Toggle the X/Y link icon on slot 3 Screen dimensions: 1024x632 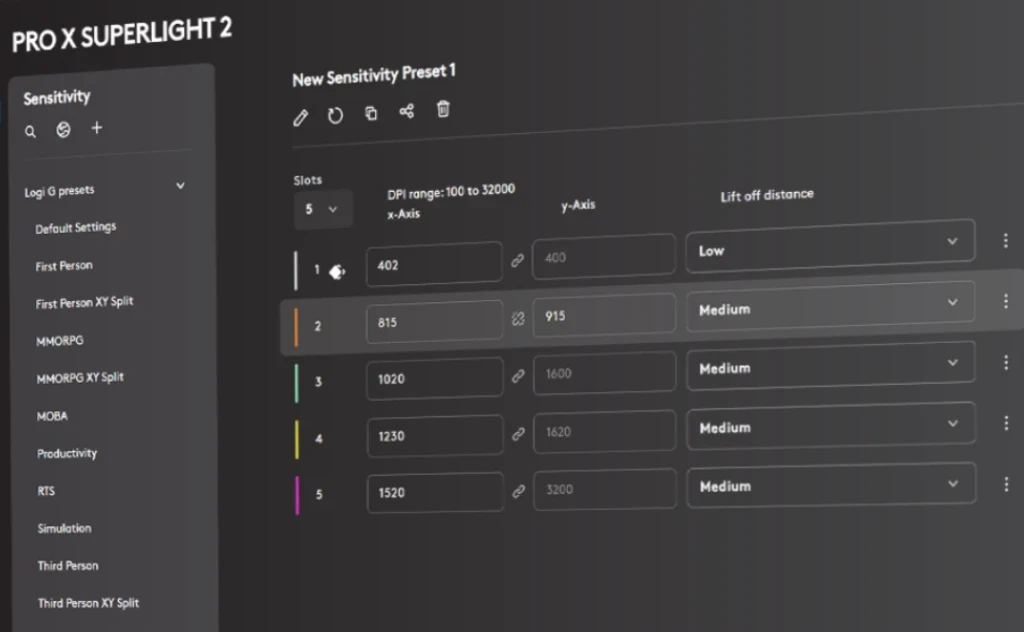point(518,376)
